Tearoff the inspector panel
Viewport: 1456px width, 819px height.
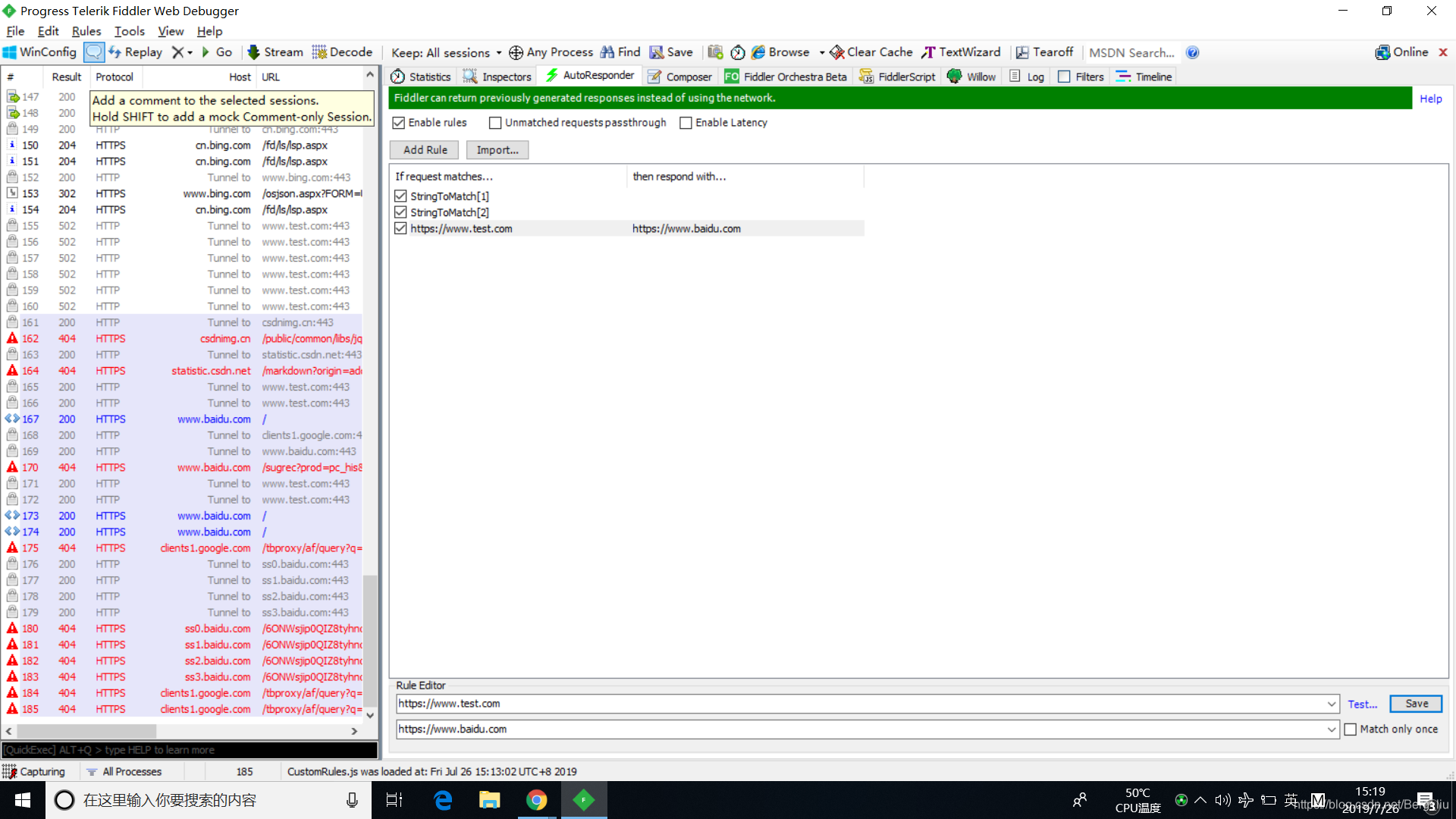tap(1044, 52)
